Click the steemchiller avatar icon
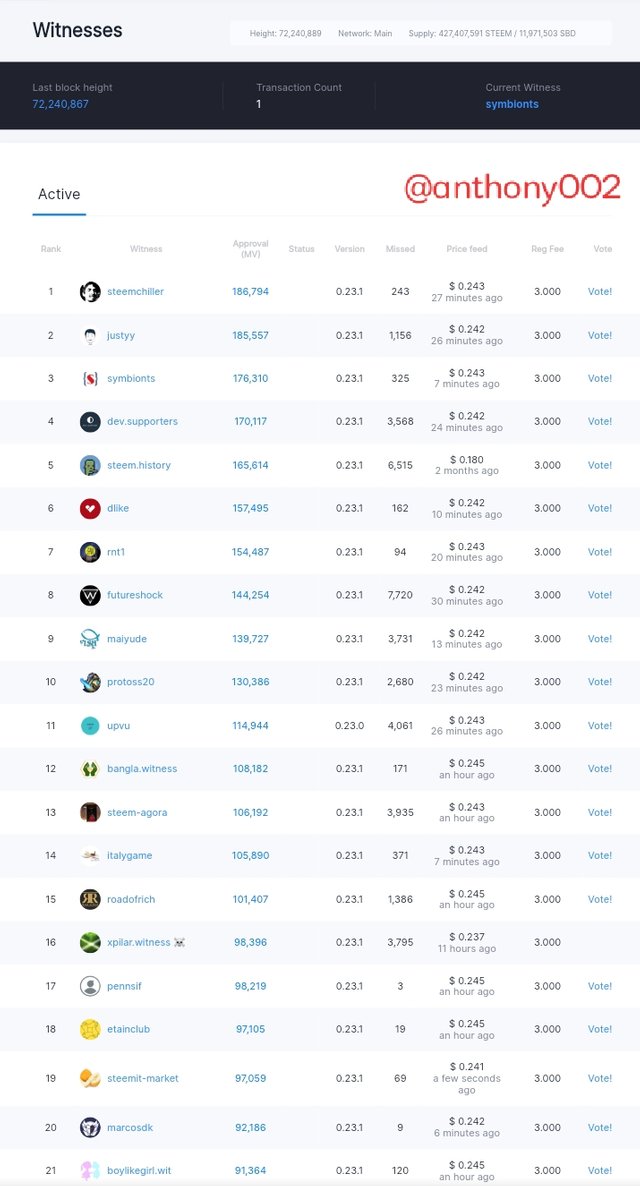The width and height of the screenshot is (640, 1186). 90,292
